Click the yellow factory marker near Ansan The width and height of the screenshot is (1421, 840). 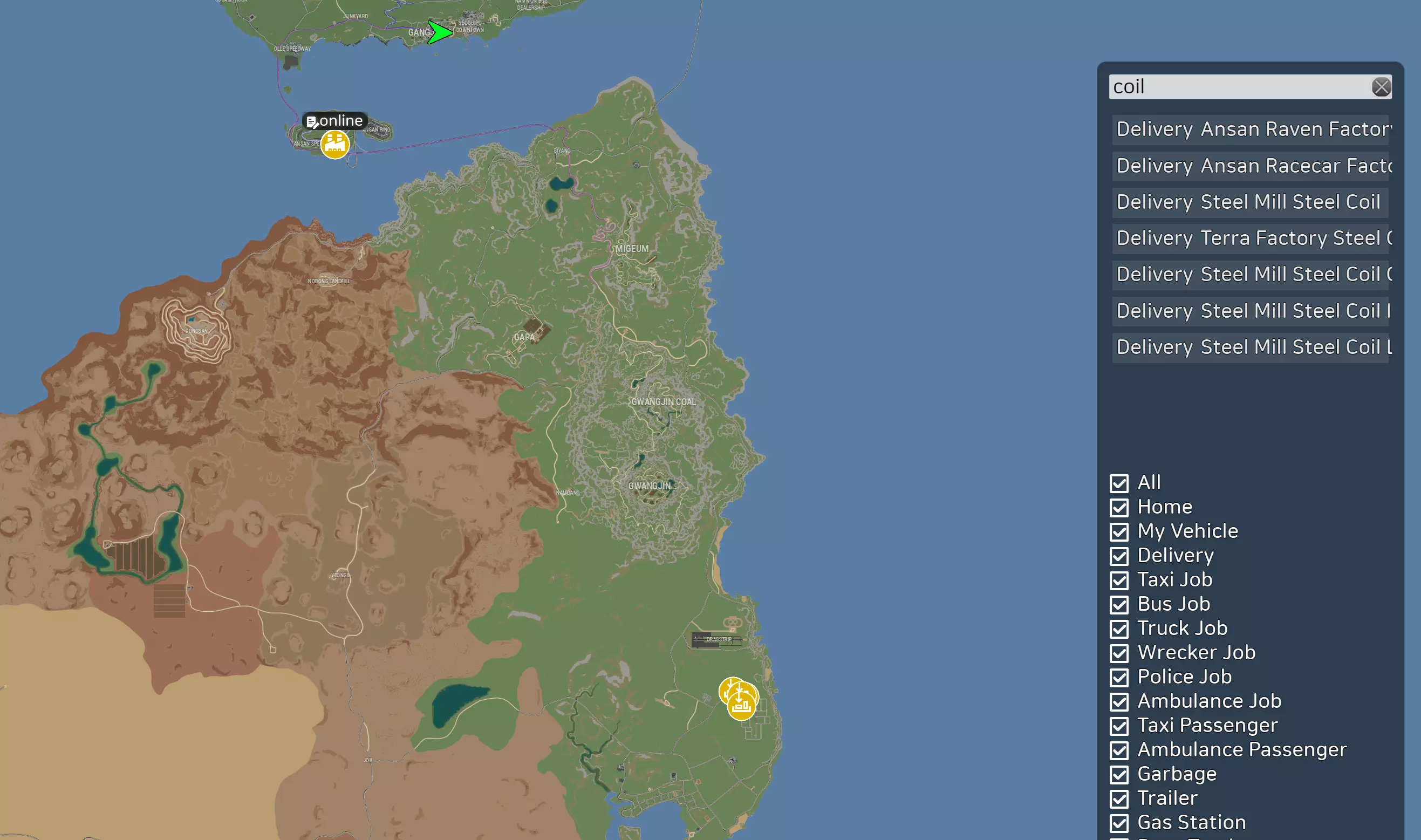pos(334,145)
